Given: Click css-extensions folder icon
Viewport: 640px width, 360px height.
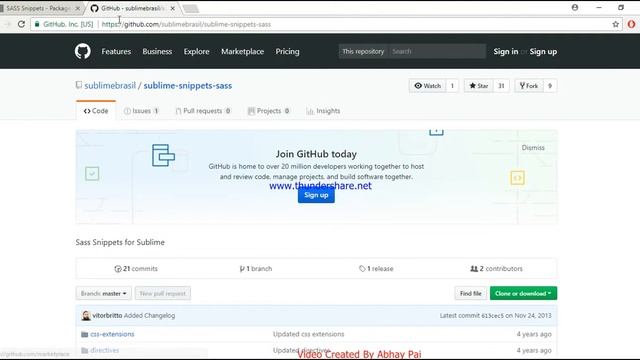Looking at the screenshot, I should click(x=84, y=334).
